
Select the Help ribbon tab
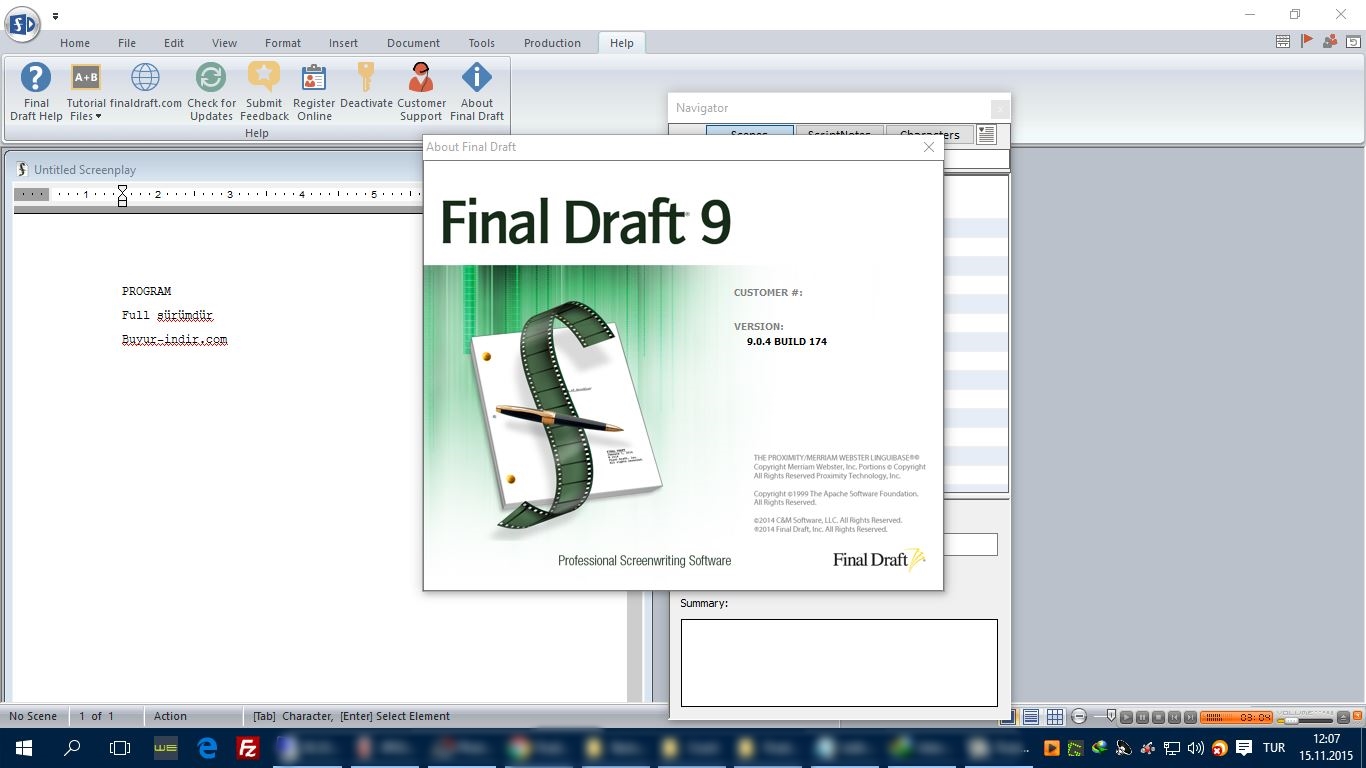click(622, 43)
